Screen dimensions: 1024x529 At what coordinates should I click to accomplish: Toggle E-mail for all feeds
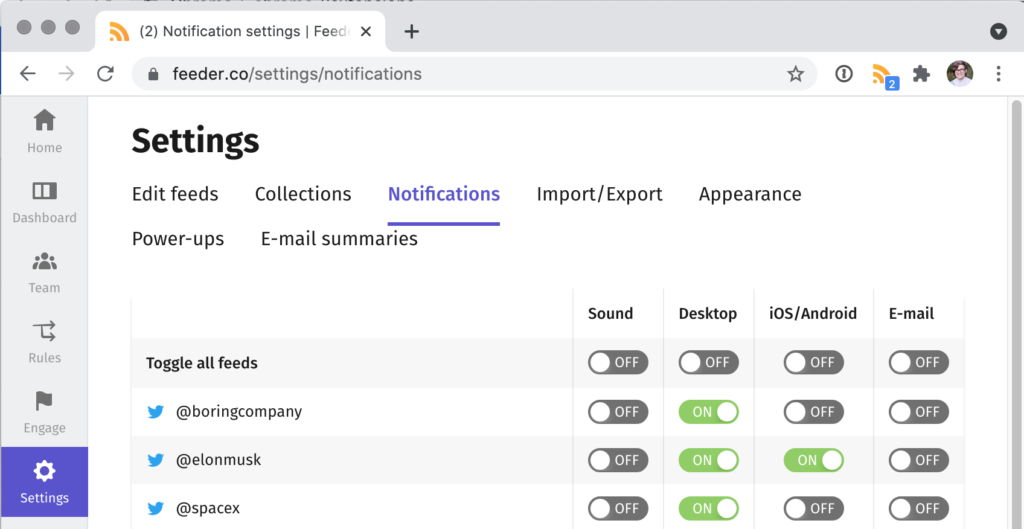pos(919,362)
